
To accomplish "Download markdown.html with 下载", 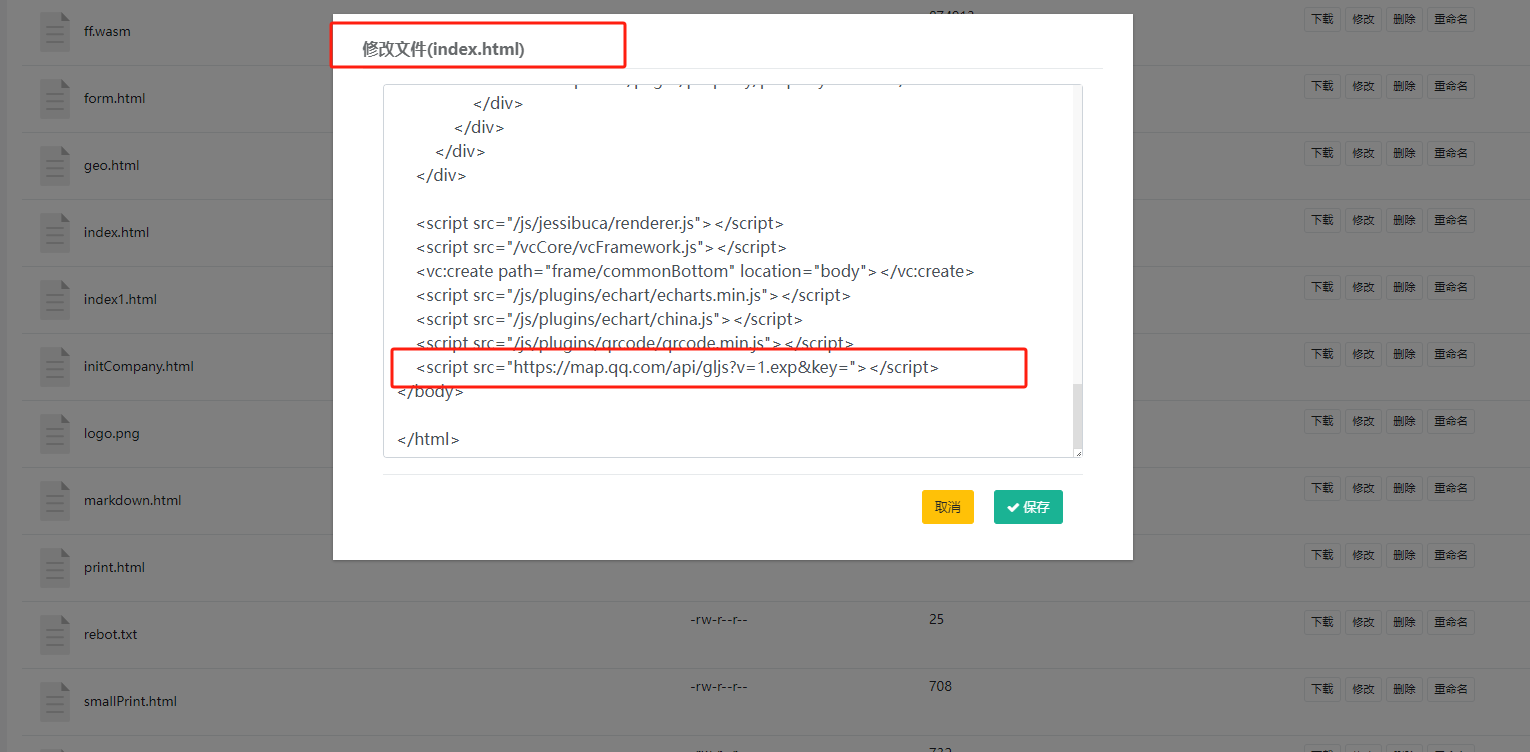I will click(x=1322, y=488).
